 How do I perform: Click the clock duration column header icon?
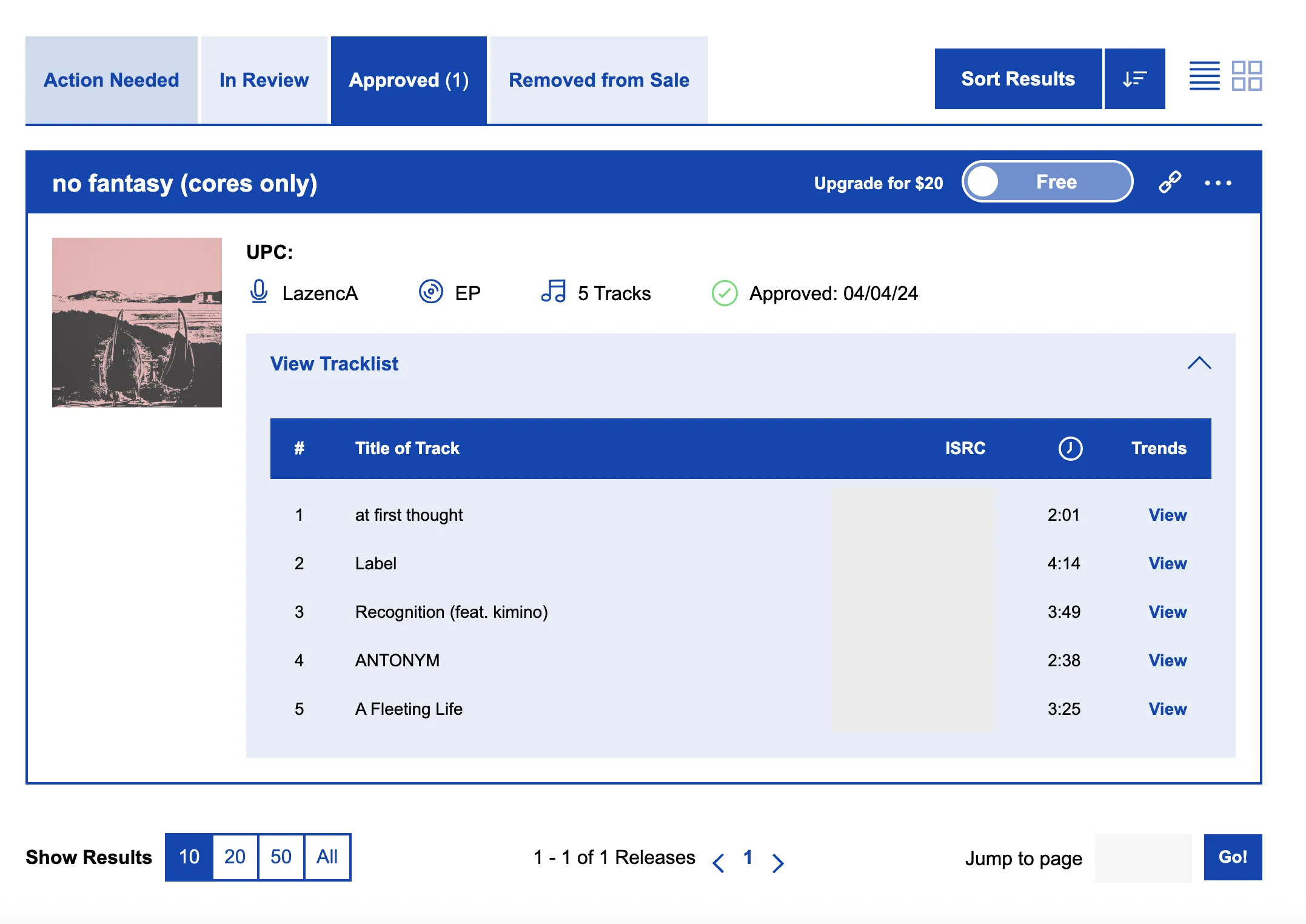point(1070,449)
